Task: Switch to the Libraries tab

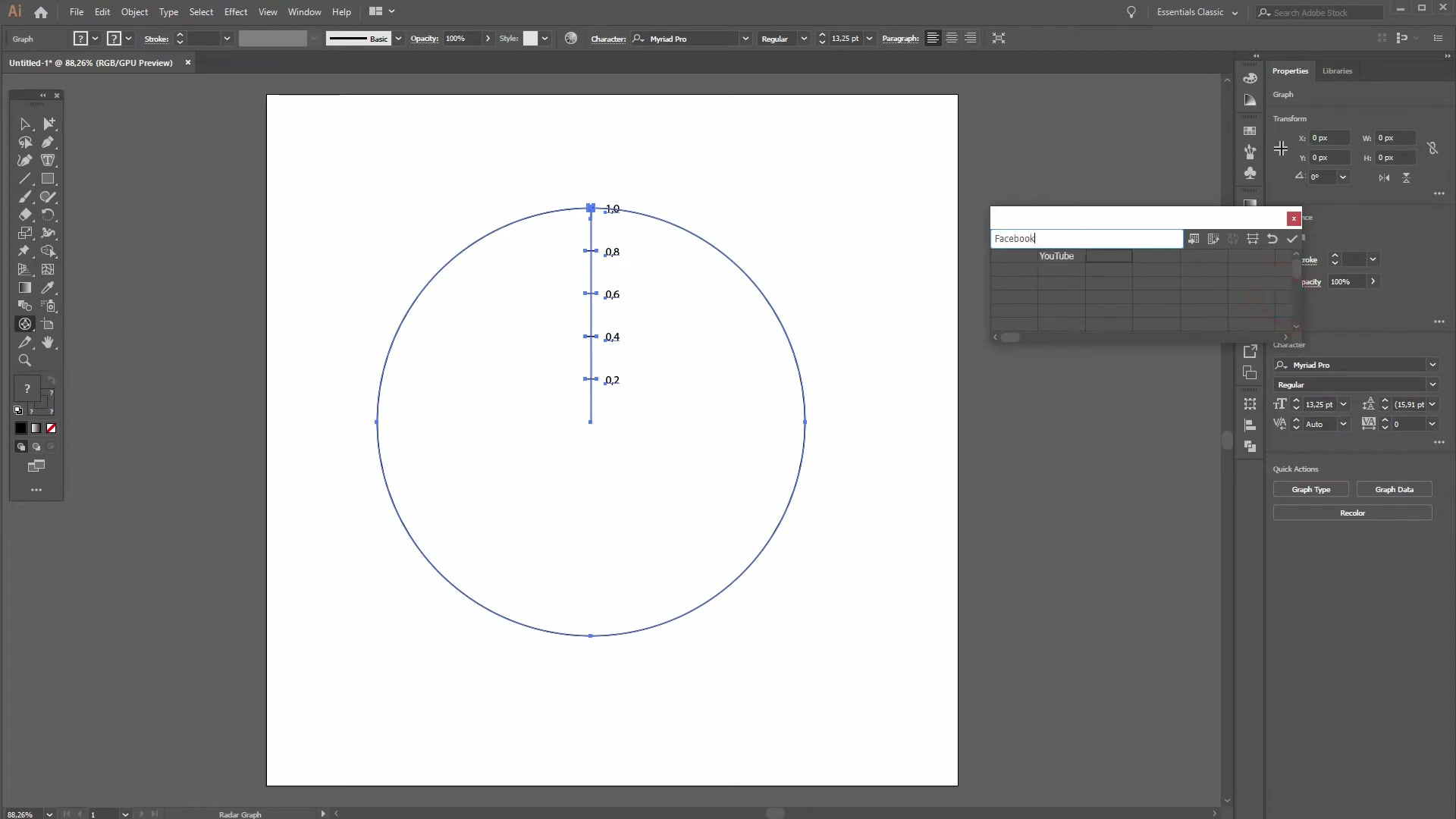Action: pos(1337,71)
